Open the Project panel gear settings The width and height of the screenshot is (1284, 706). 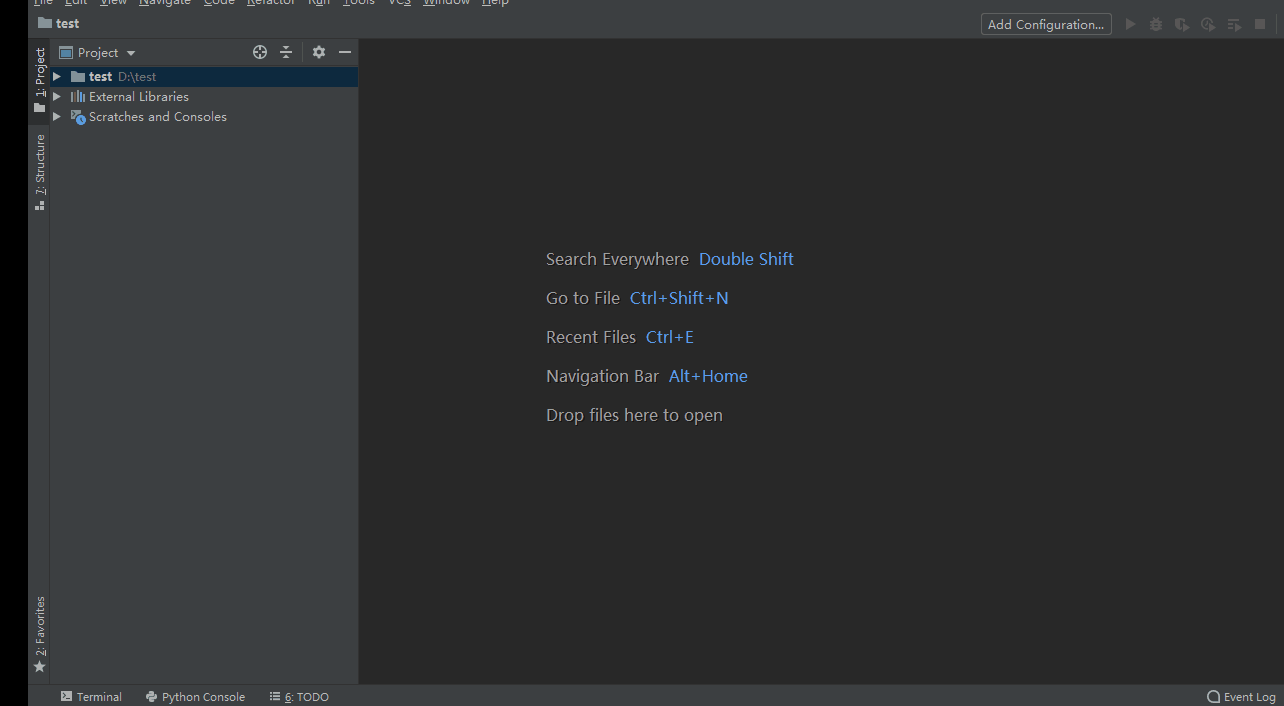[319, 52]
